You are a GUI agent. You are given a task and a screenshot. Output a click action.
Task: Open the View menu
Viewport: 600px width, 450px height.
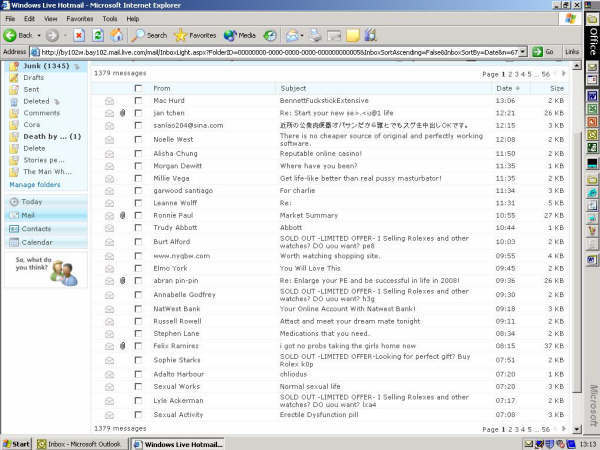tap(51, 19)
